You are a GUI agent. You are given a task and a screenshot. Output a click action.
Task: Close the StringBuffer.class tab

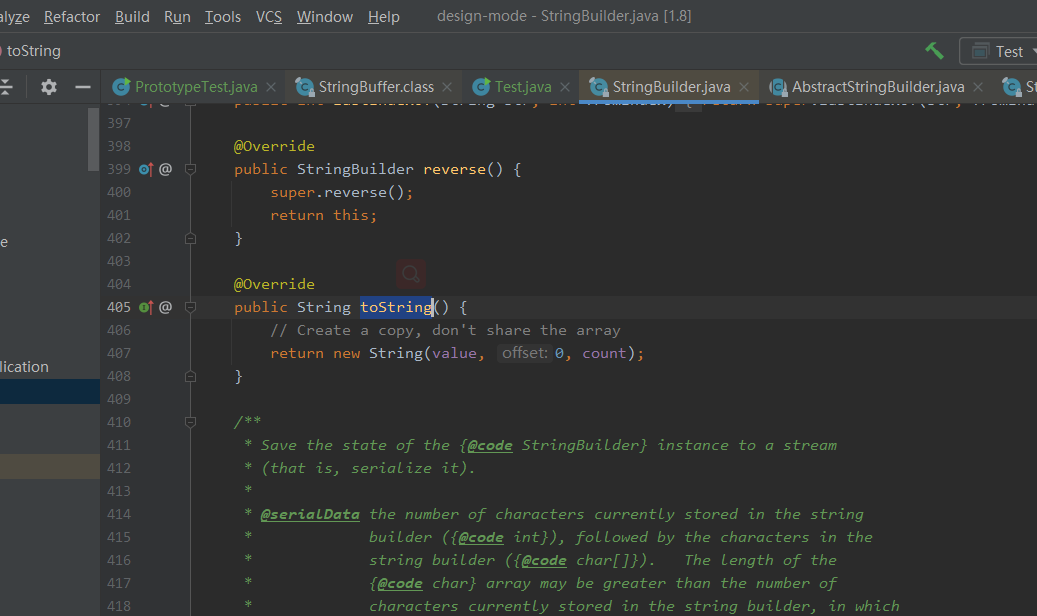tap(447, 87)
